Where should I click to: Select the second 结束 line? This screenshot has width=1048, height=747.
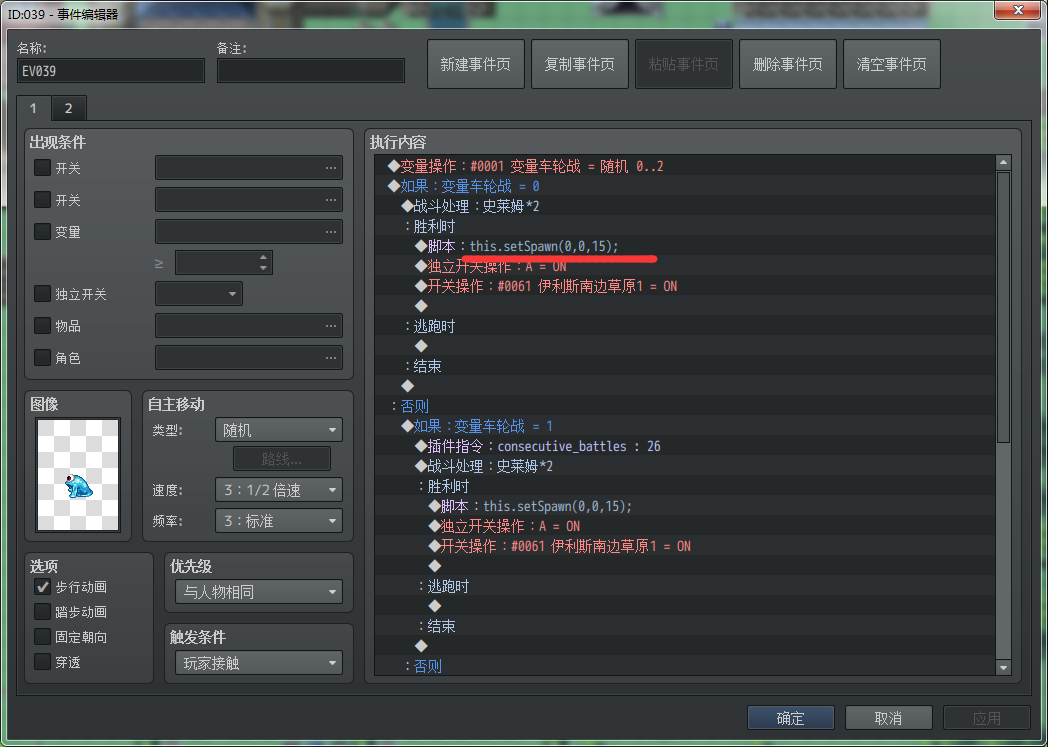[x=684, y=626]
